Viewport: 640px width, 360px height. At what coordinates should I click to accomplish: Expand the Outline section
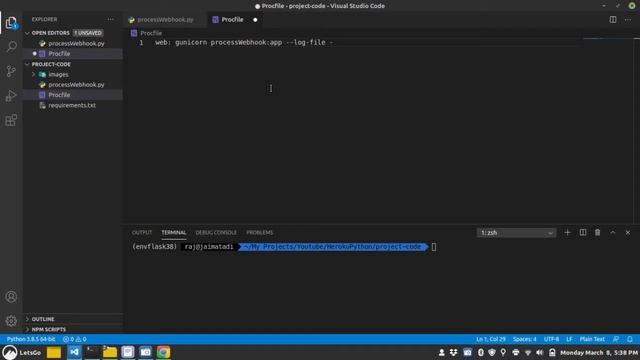[42, 319]
